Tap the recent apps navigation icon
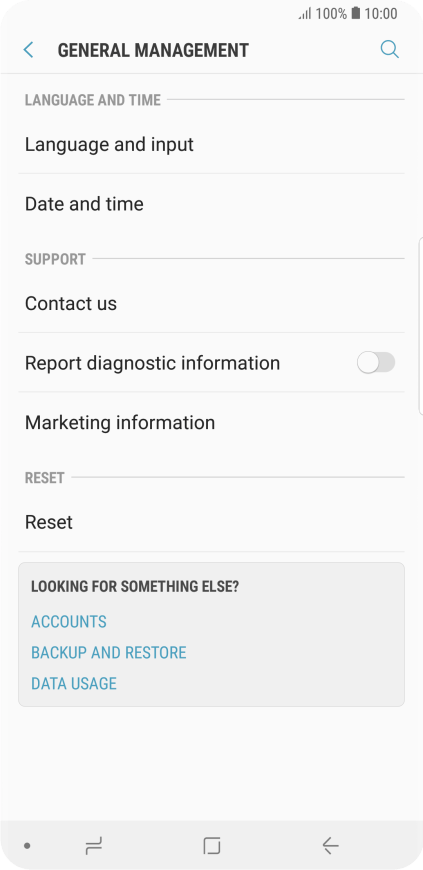Viewport: 423px width, 870px height. click(x=94, y=846)
